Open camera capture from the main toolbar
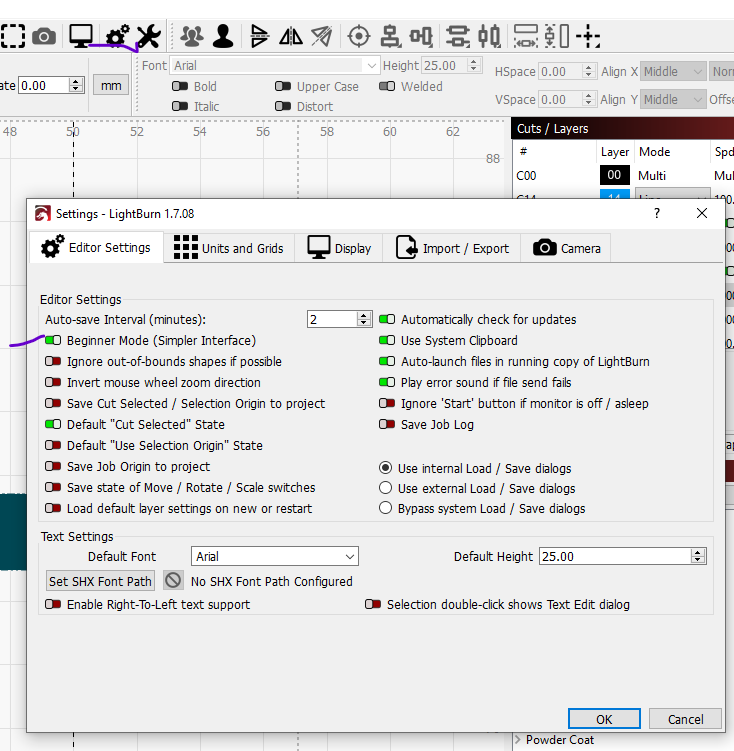 point(44,36)
